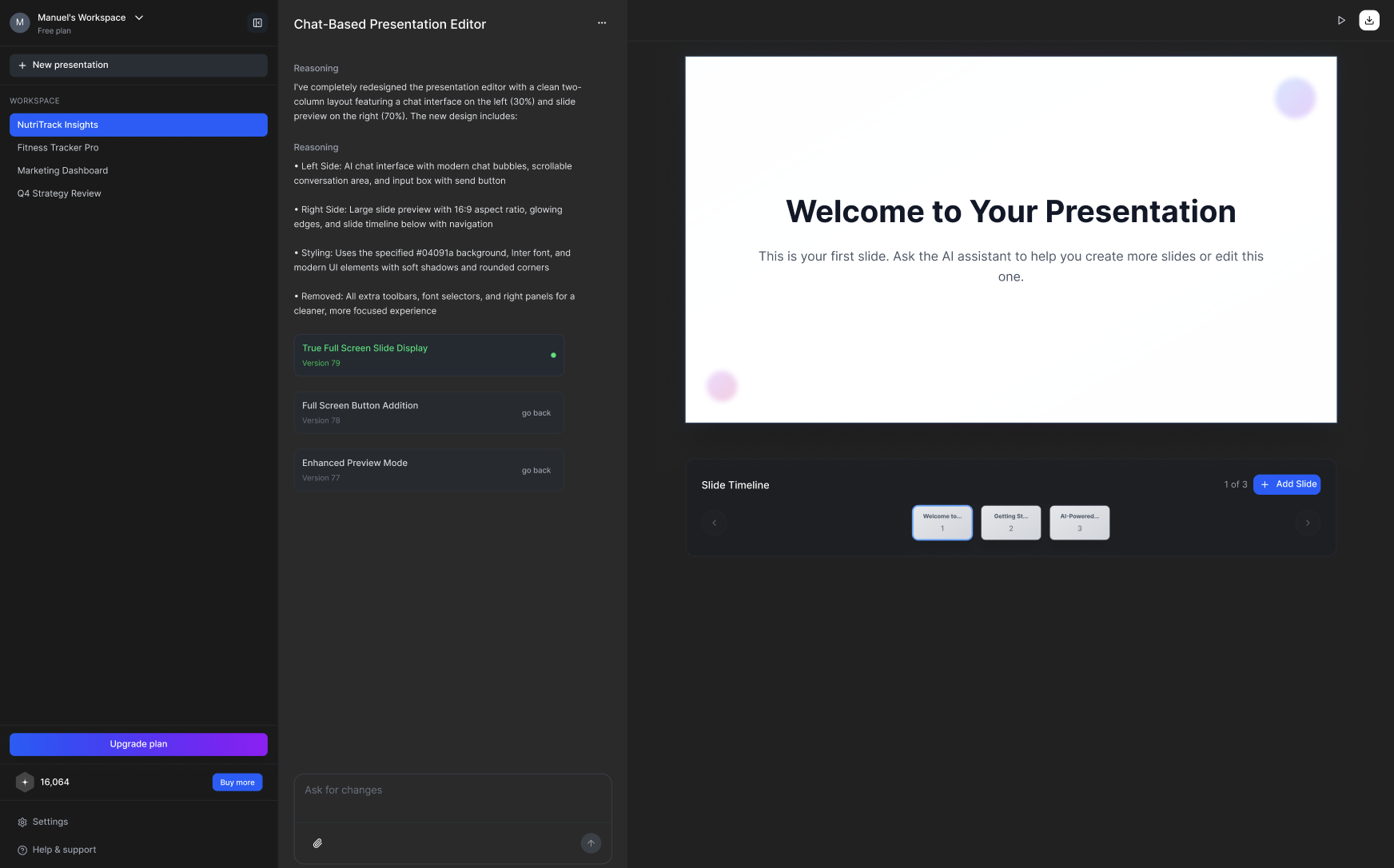The height and width of the screenshot is (868, 1394).
Task: Click the paperclip attachment icon
Action: click(x=317, y=843)
